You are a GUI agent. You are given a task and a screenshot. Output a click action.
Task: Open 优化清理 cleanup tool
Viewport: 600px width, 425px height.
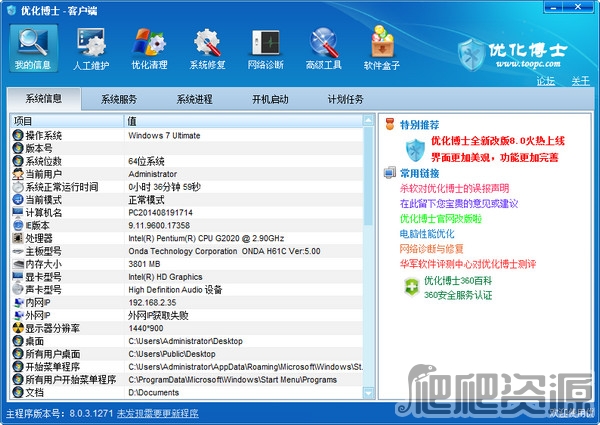(x=150, y=48)
